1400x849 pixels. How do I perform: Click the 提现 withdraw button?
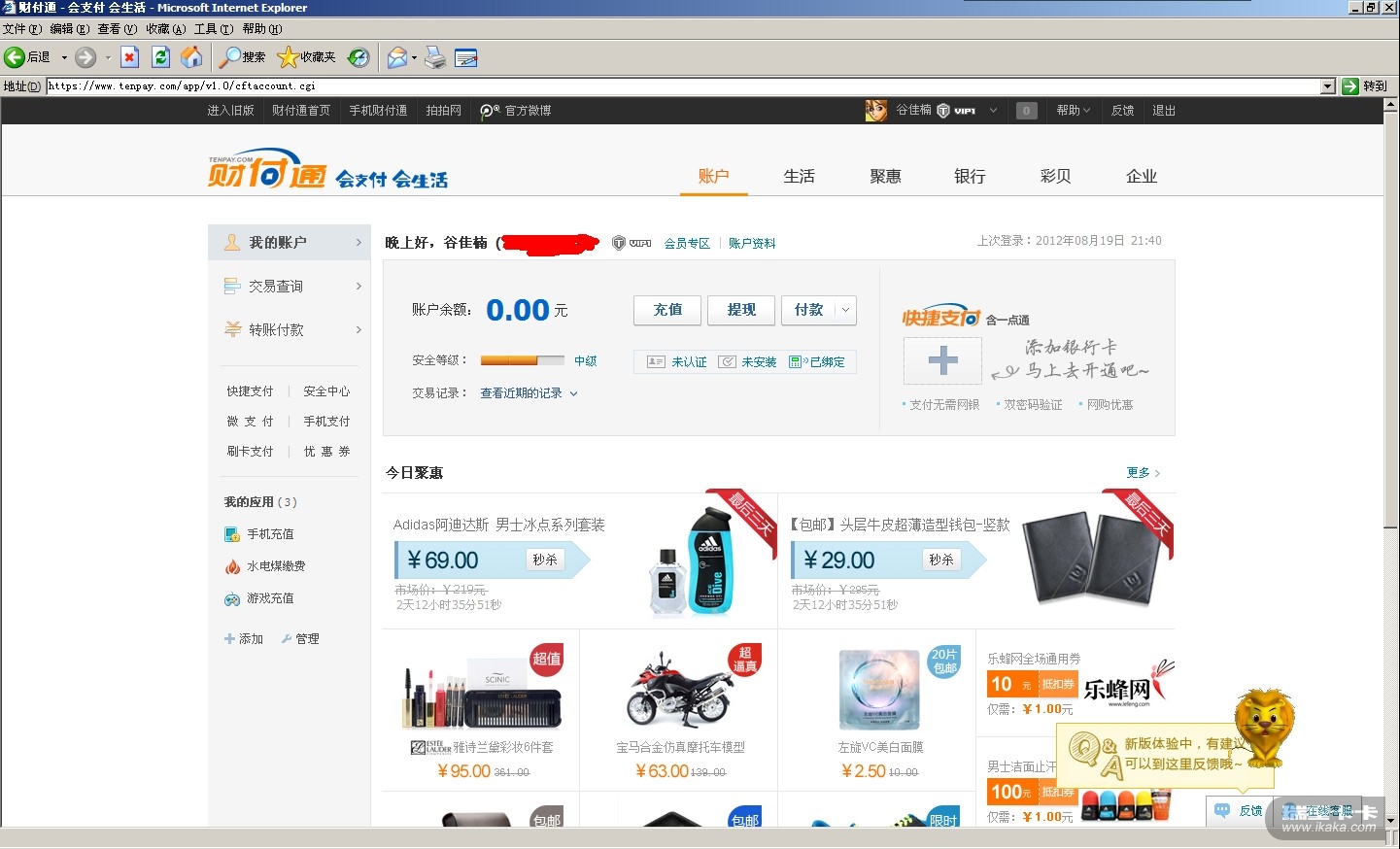[741, 310]
